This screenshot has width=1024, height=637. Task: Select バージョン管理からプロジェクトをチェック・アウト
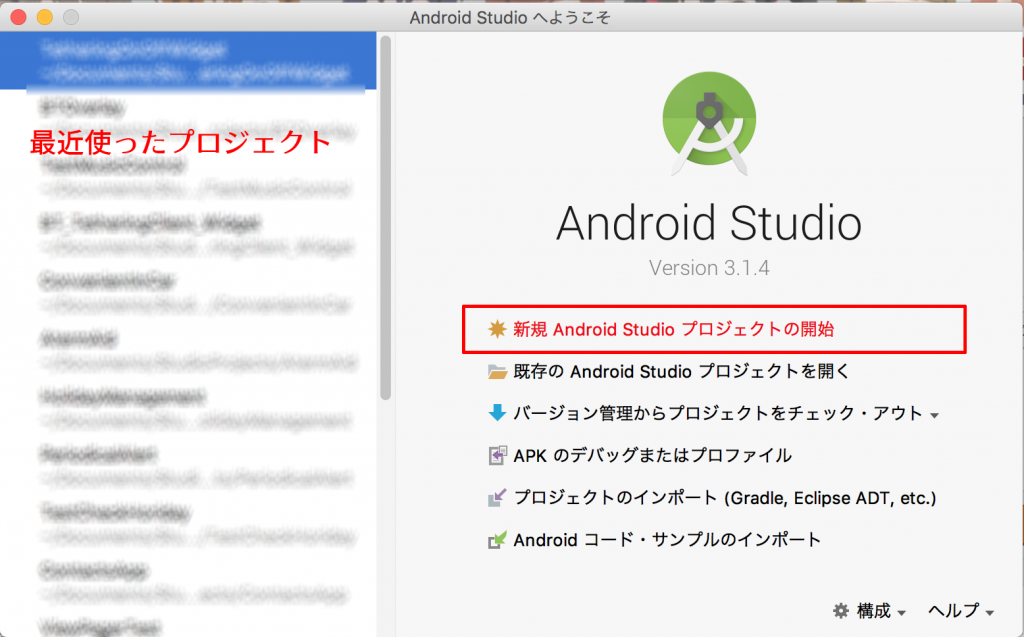click(718, 413)
